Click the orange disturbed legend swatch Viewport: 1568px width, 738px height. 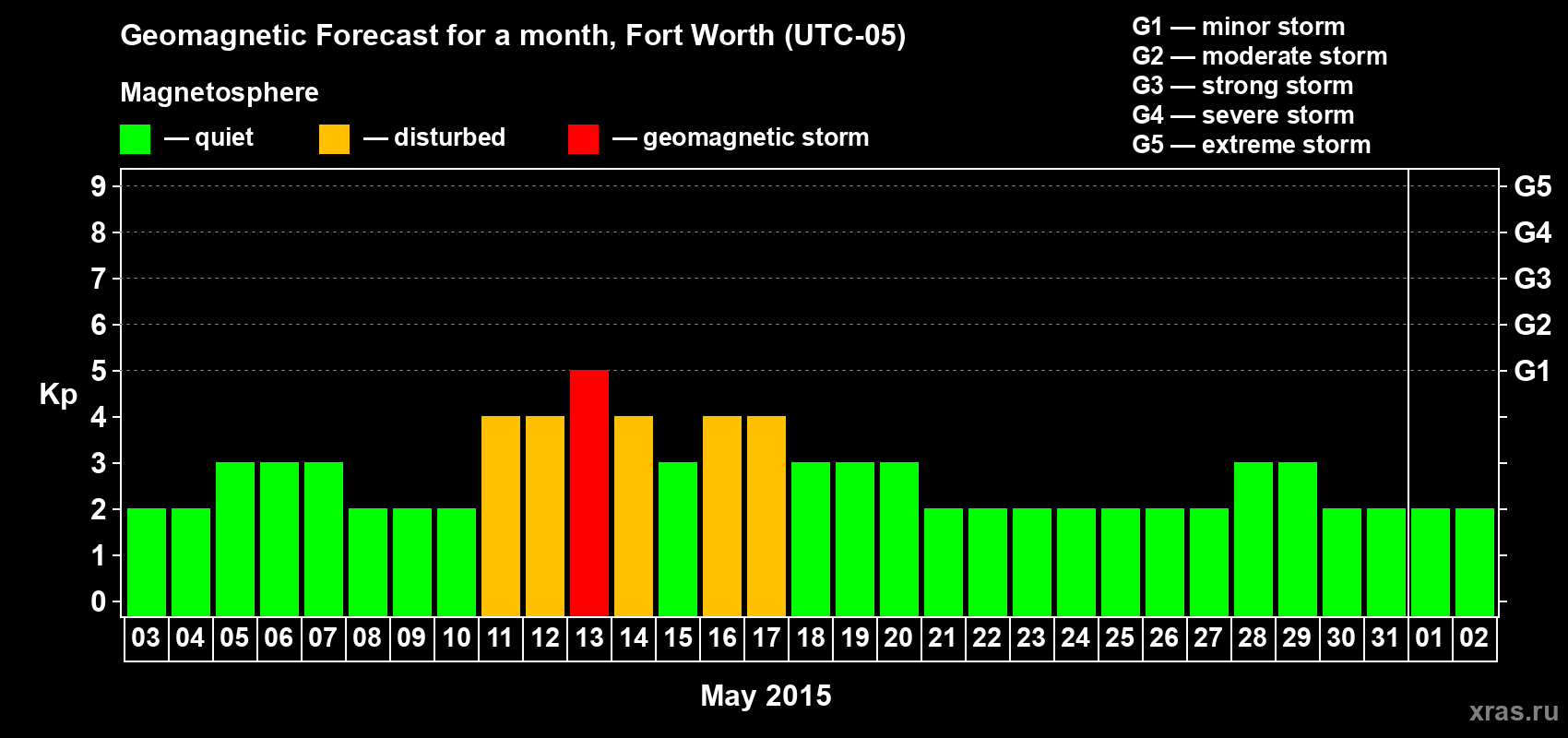(x=334, y=139)
